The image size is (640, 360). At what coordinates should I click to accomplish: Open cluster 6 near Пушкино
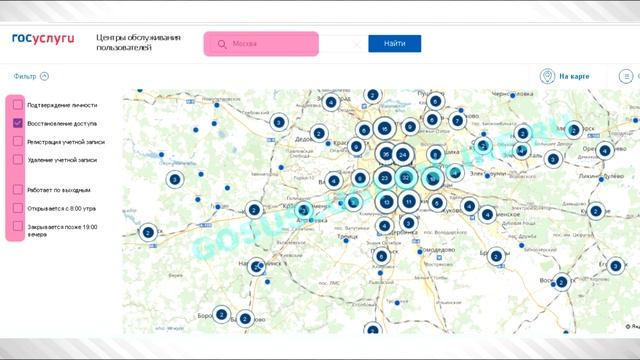(x=435, y=101)
